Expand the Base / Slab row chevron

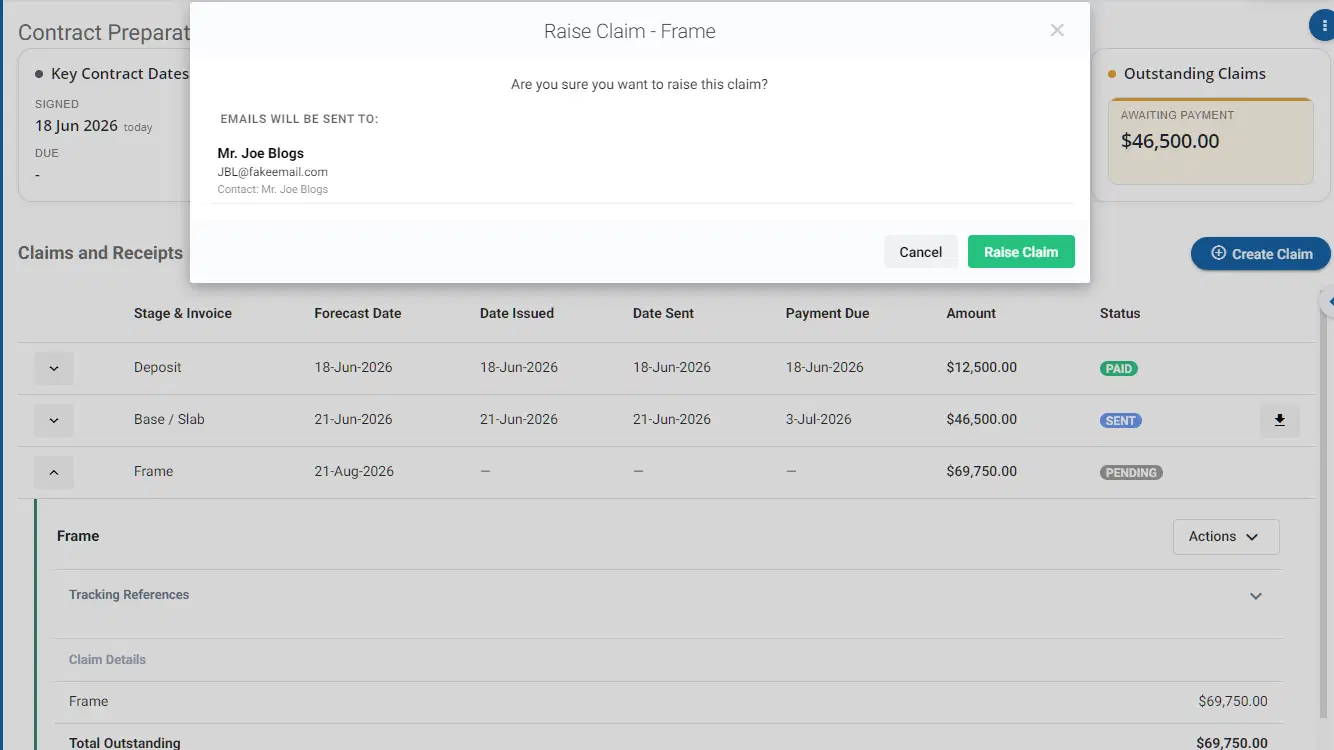[x=54, y=420]
